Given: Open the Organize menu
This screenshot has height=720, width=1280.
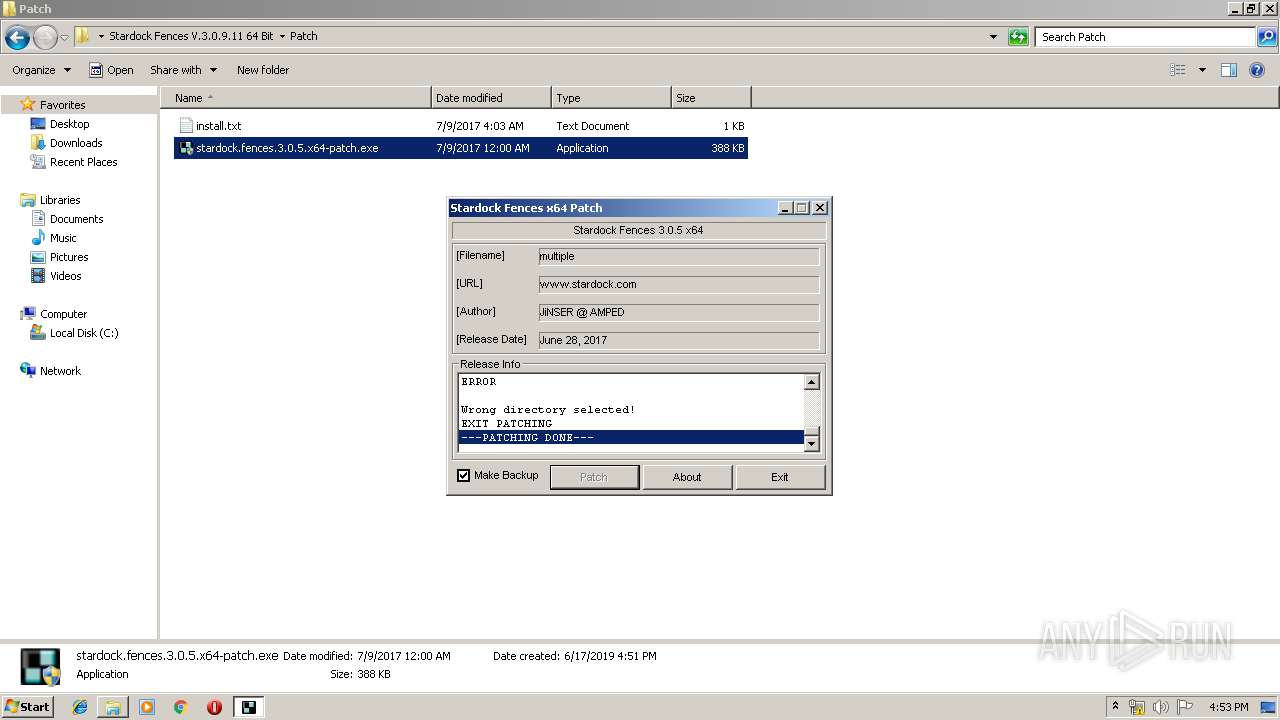Looking at the screenshot, I should pyautogui.click(x=41, y=70).
